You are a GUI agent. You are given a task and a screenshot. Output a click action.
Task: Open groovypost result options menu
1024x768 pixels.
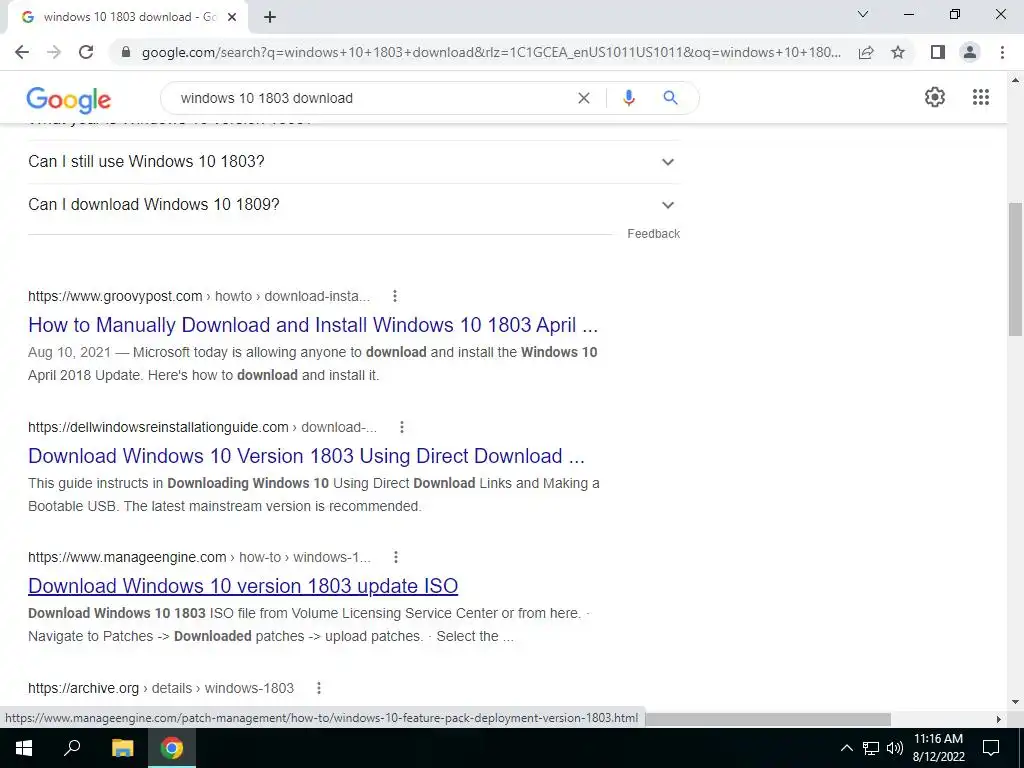point(394,296)
